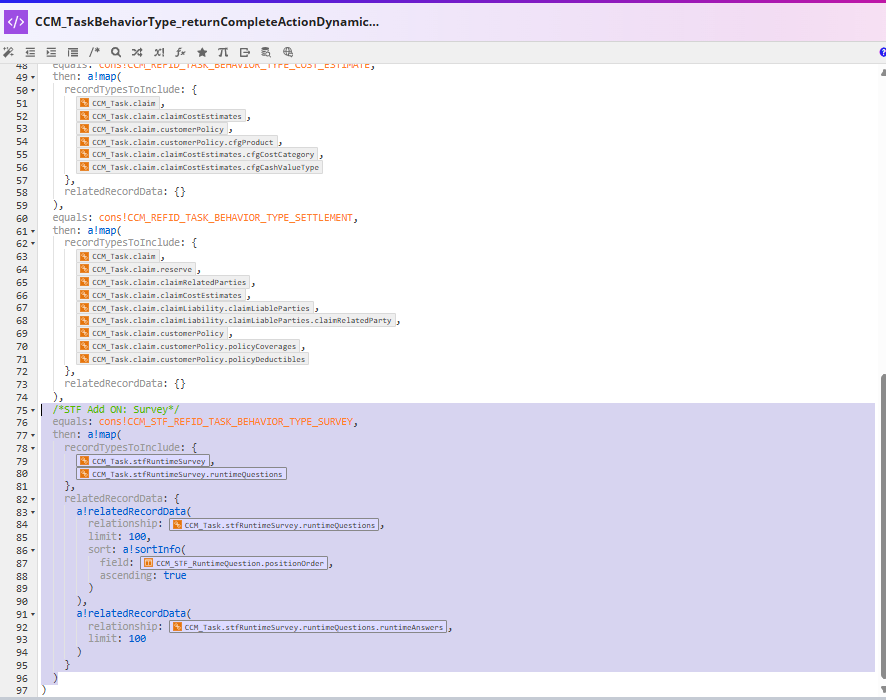Viewport: 886px width, 700px height.
Task: Click the outdent code toolbar icon
Action: [30, 53]
